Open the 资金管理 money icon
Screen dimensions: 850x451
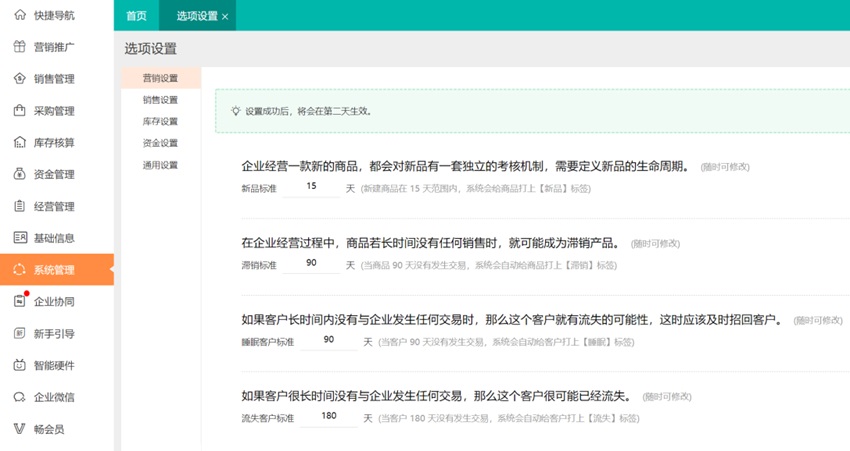(20, 174)
